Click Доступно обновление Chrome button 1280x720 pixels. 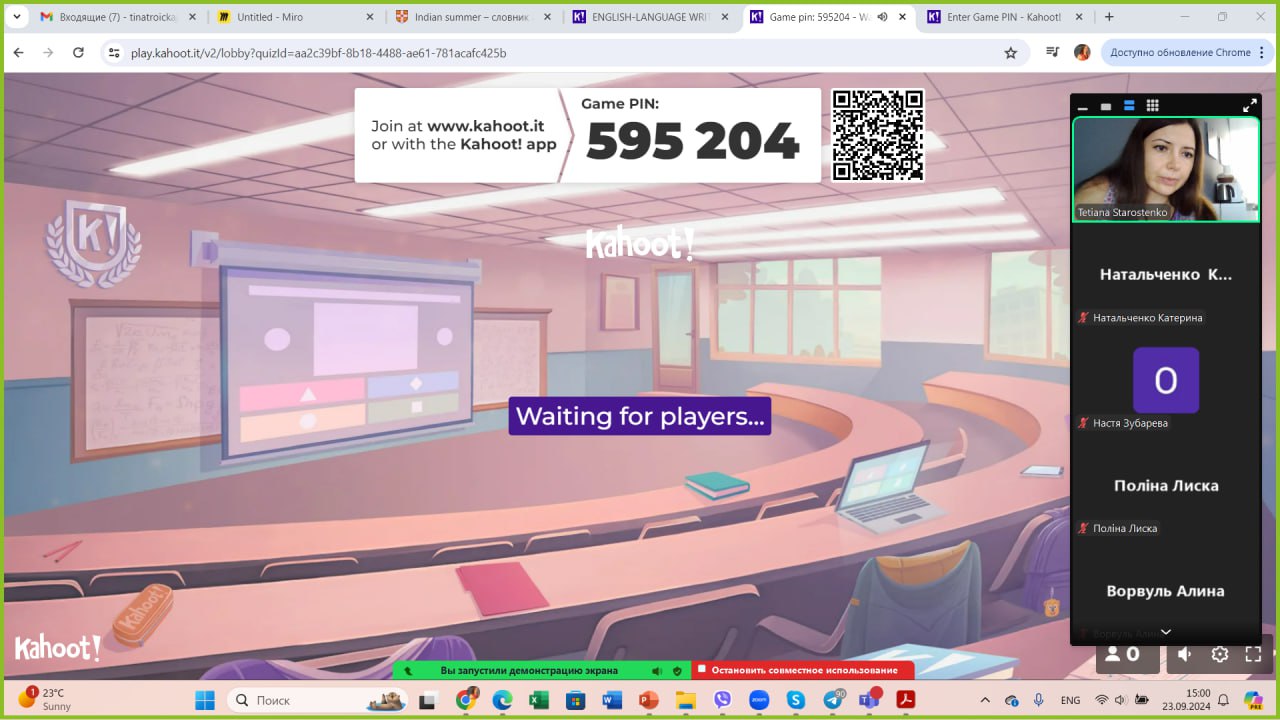point(1186,52)
